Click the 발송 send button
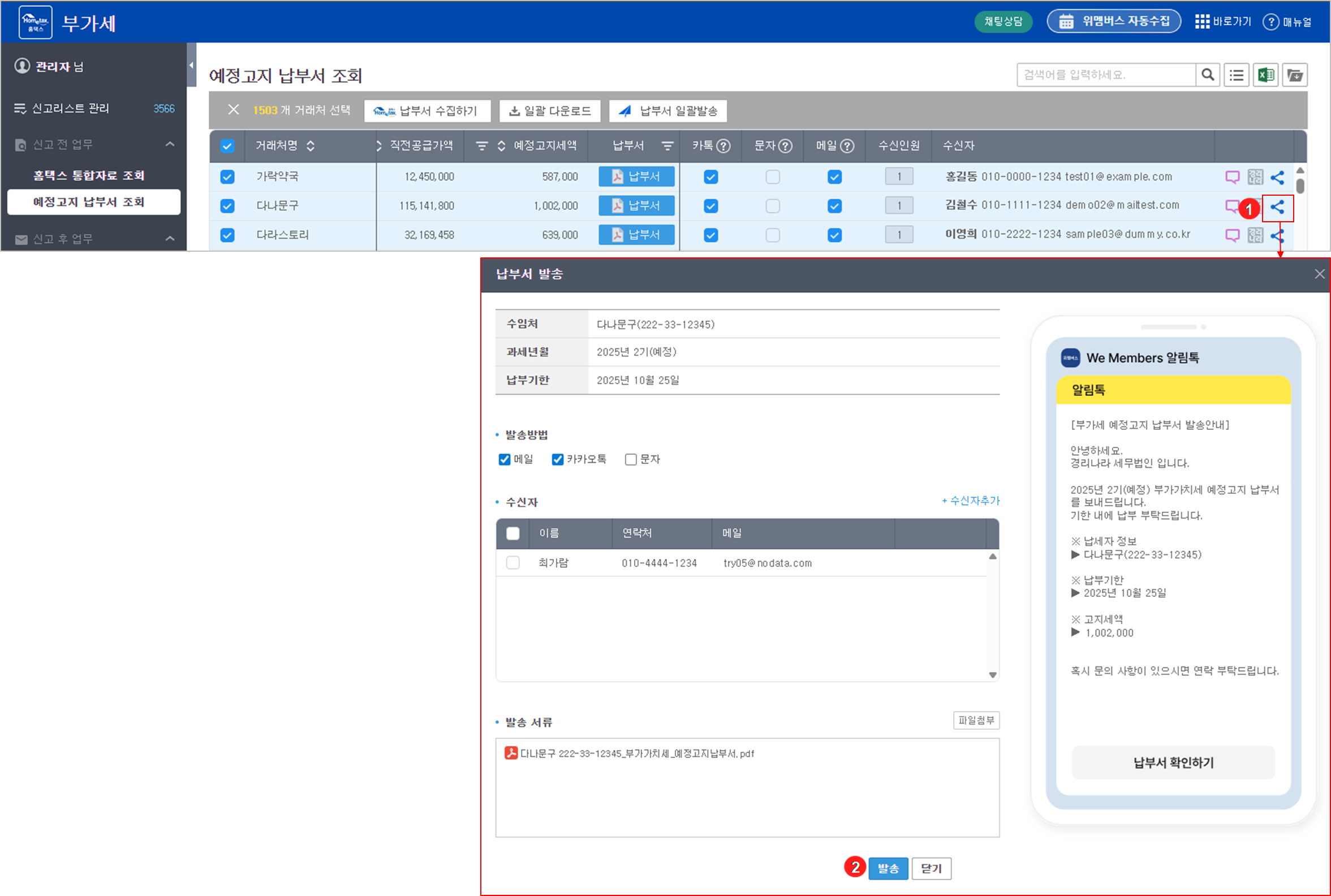The height and width of the screenshot is (896, 1331). (x=888, y=869)
